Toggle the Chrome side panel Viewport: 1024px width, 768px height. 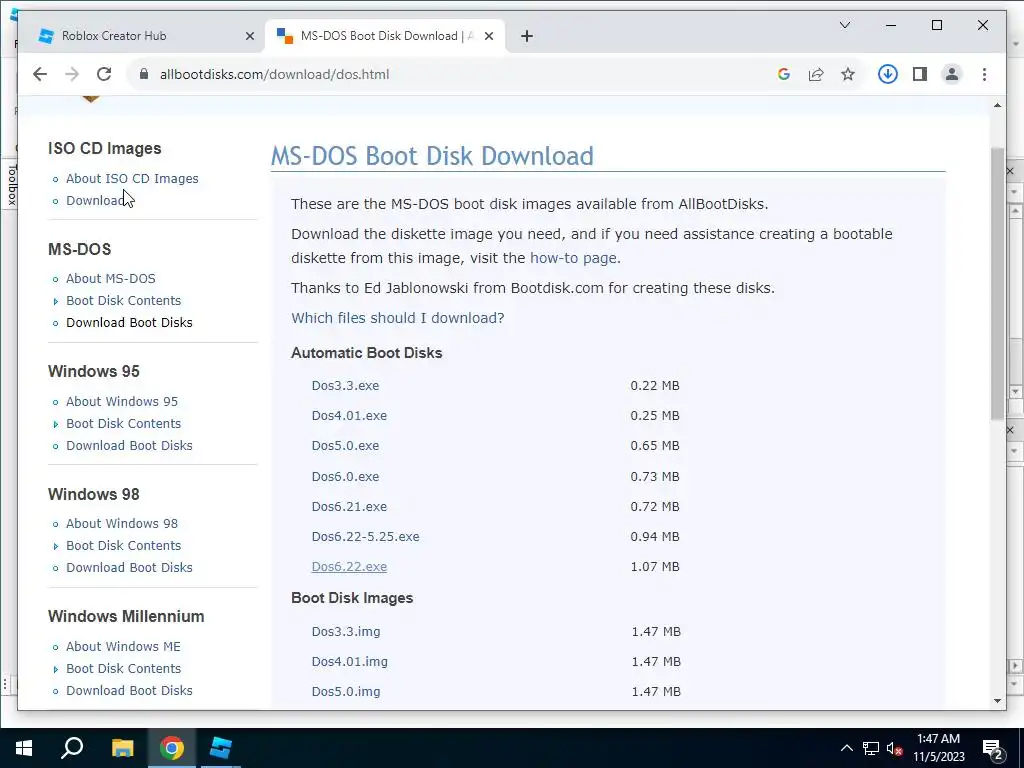920,74
